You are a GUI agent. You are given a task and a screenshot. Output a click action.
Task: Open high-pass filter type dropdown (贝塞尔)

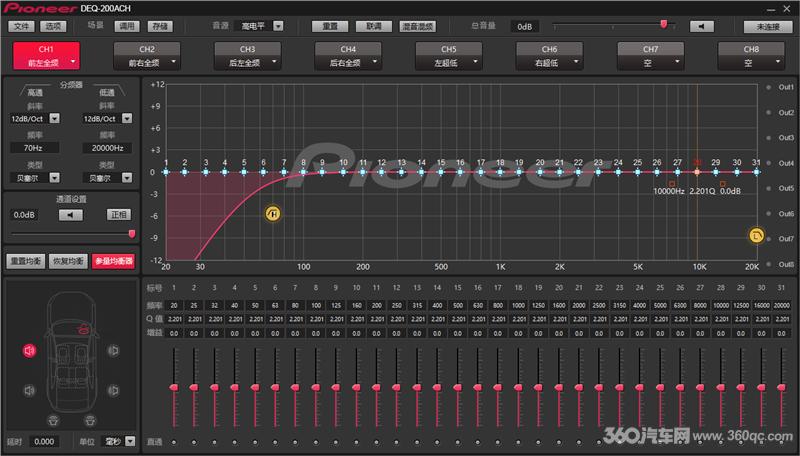[x=55, y=178]
